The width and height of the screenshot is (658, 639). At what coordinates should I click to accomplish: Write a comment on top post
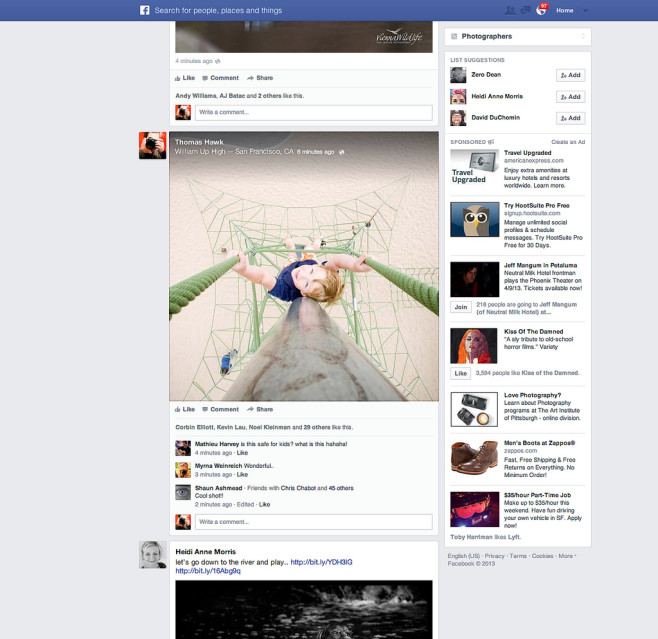click(313, 112)
